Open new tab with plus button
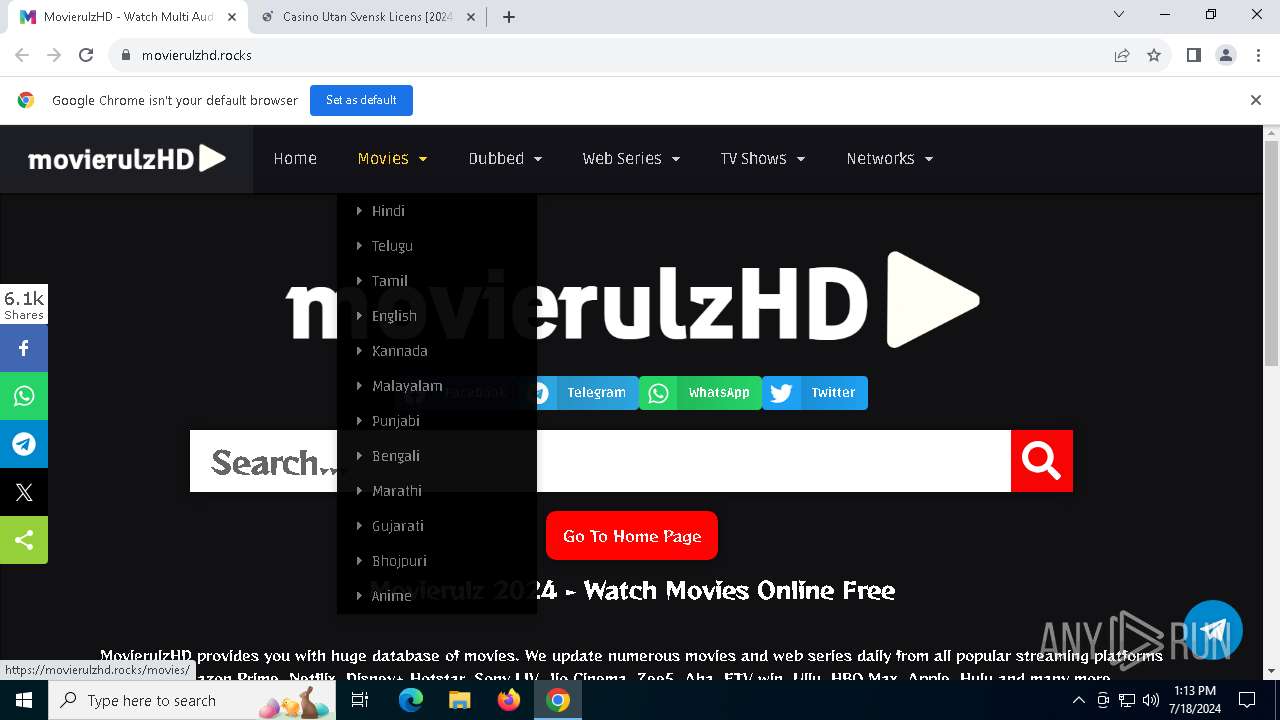This screenshot has height=720, width=1280. click(509, 17)
